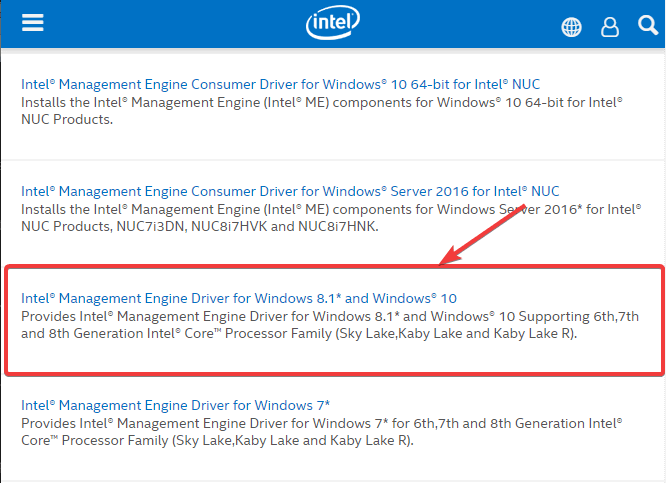Viewport: 666px width, 483px height.
Task: Open the Management Engine Driver for Windows 7 link
Action: pyautogui.click(x=175, y=405)
